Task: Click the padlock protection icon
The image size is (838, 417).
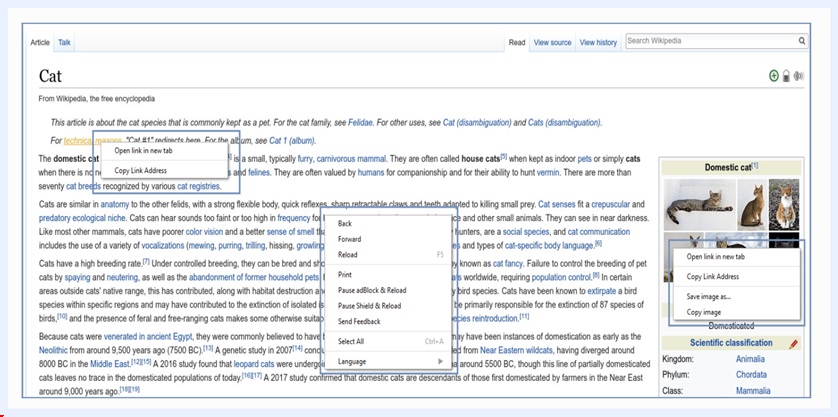Action: 786,76
